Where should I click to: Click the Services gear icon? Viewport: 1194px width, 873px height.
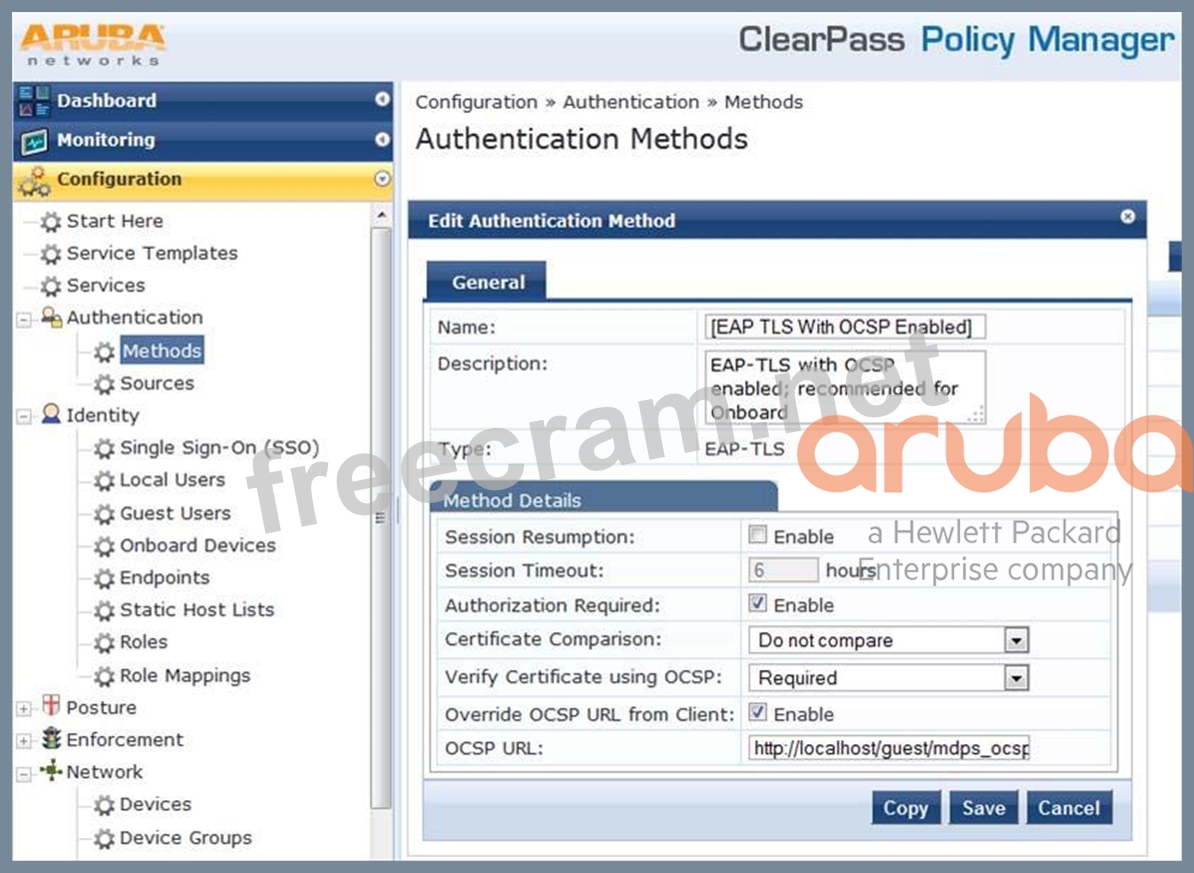tap(51, 286)
